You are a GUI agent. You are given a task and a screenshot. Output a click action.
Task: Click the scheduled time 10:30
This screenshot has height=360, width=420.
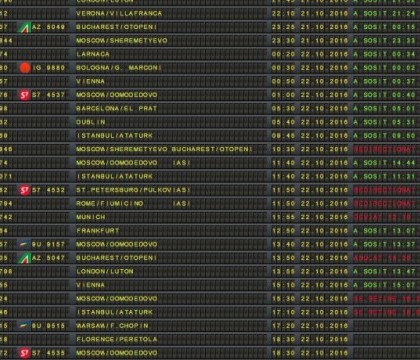click(283, 149)
